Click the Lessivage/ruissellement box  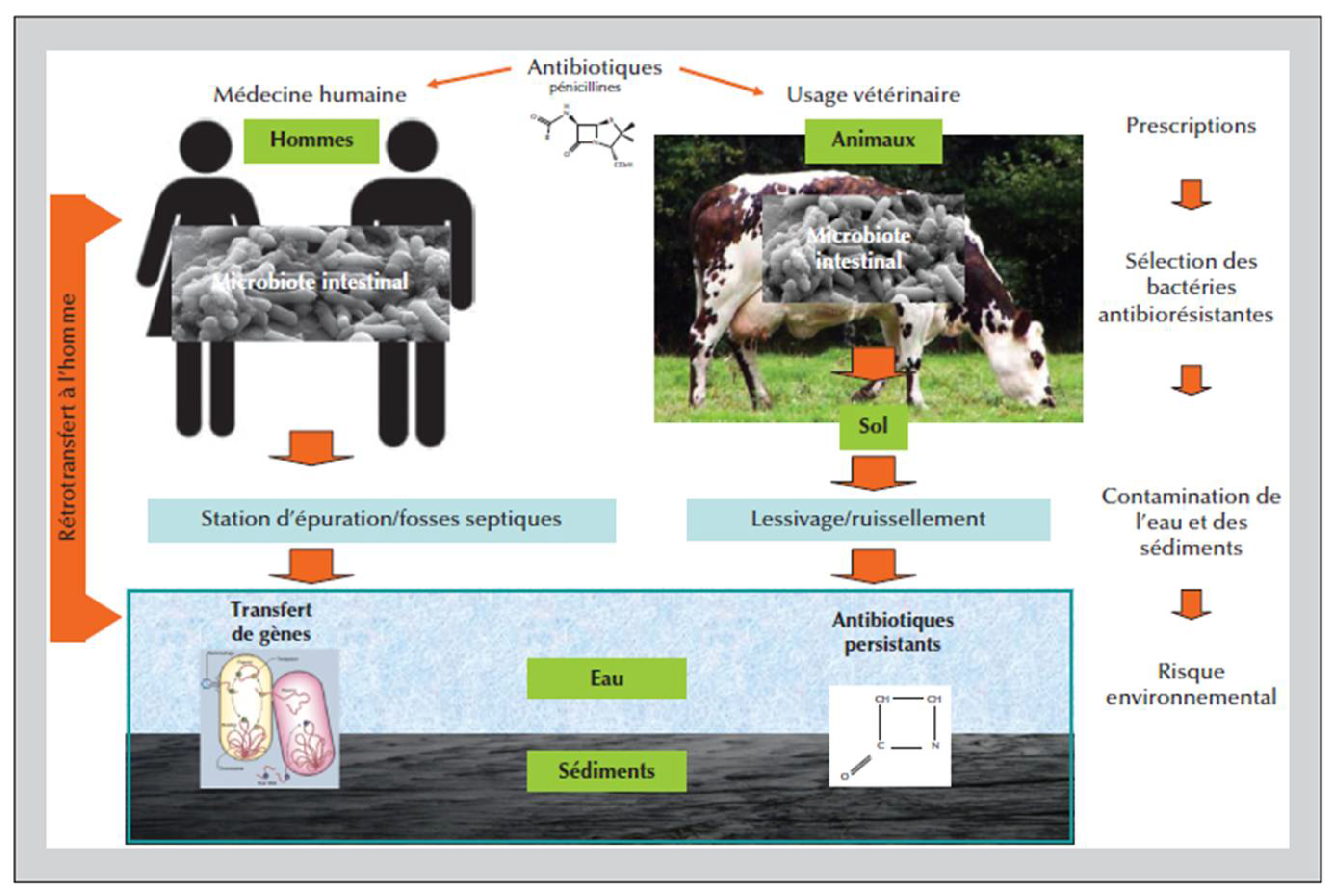[868, 519]
